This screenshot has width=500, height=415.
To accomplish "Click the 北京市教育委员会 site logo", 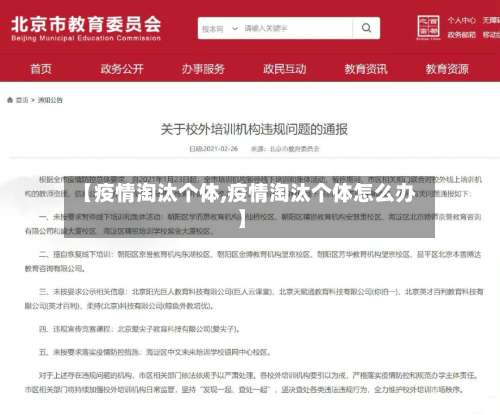I will pyautogui.click(x=86, y=29).
